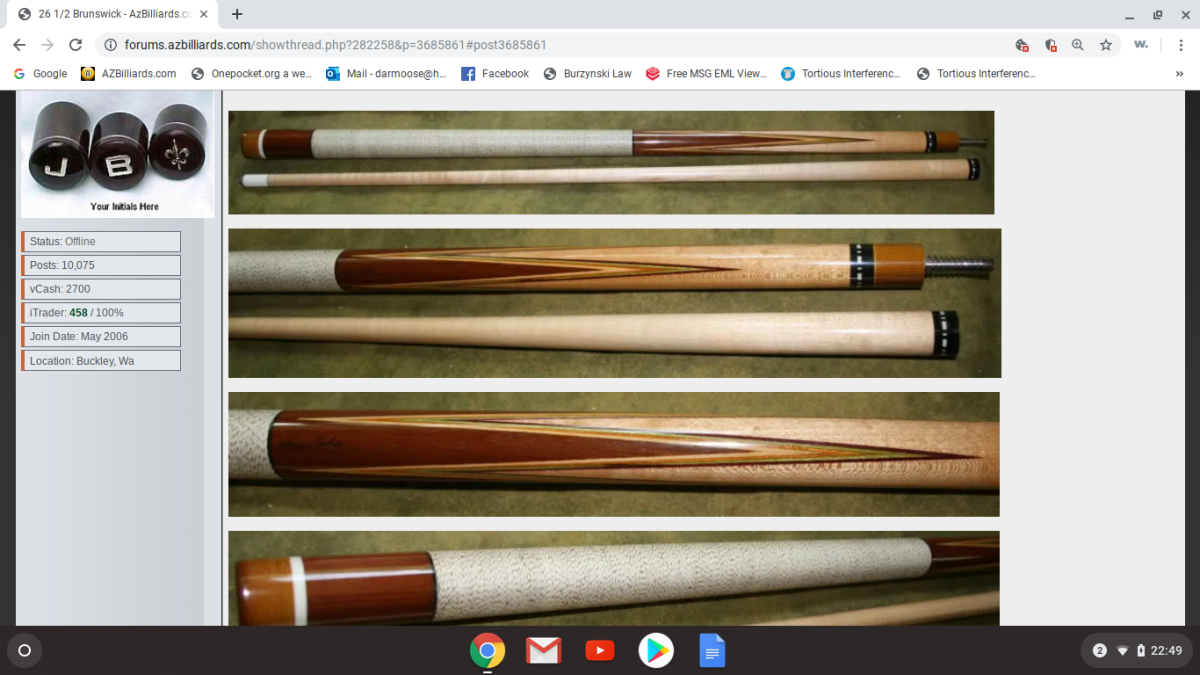
Task: Open the zoom magnifier icon in address bar
Action: pyautogui.click(x=1078, y=45)
